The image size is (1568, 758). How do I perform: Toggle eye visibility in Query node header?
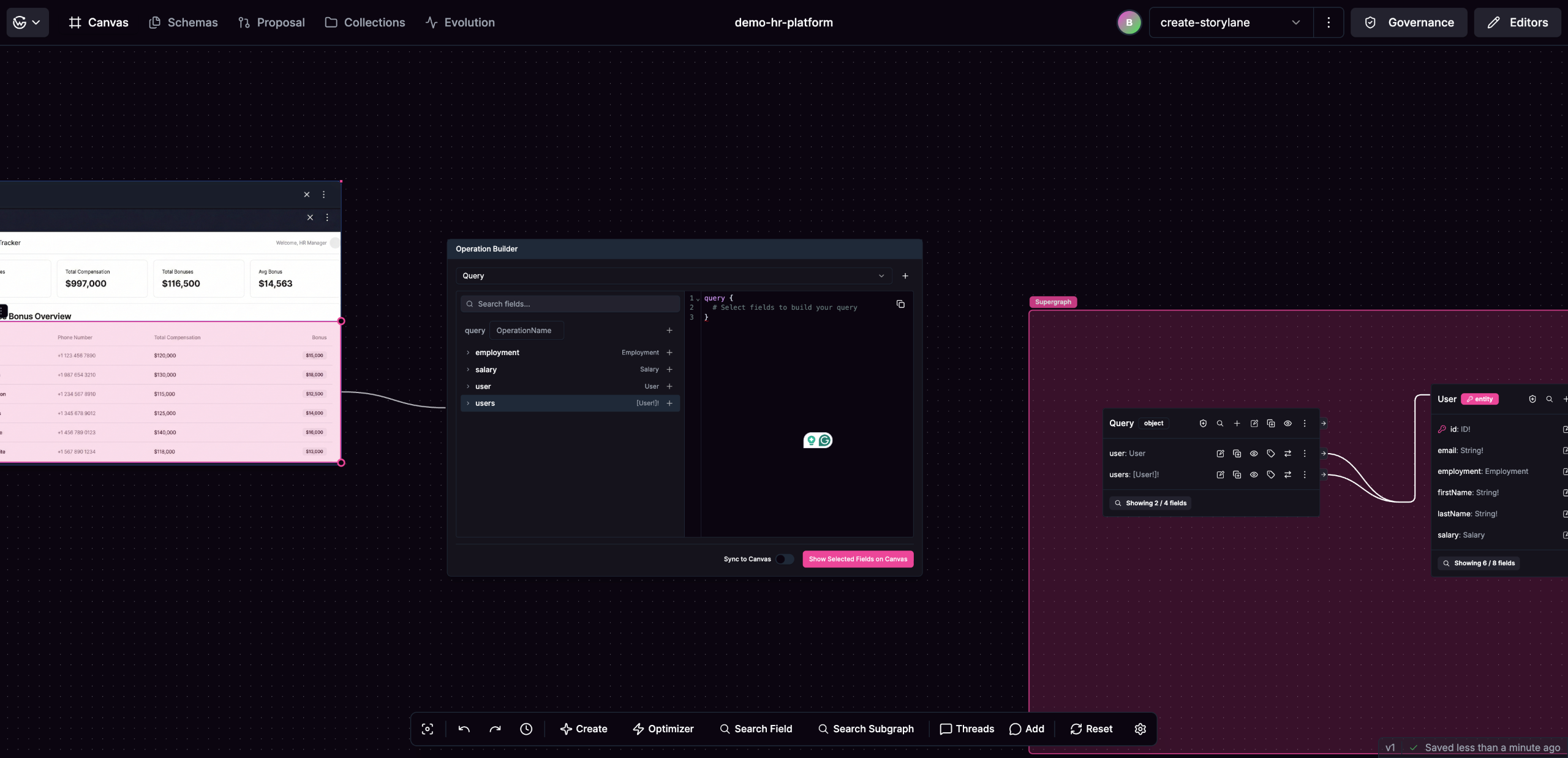click(x=1287, y=423)
